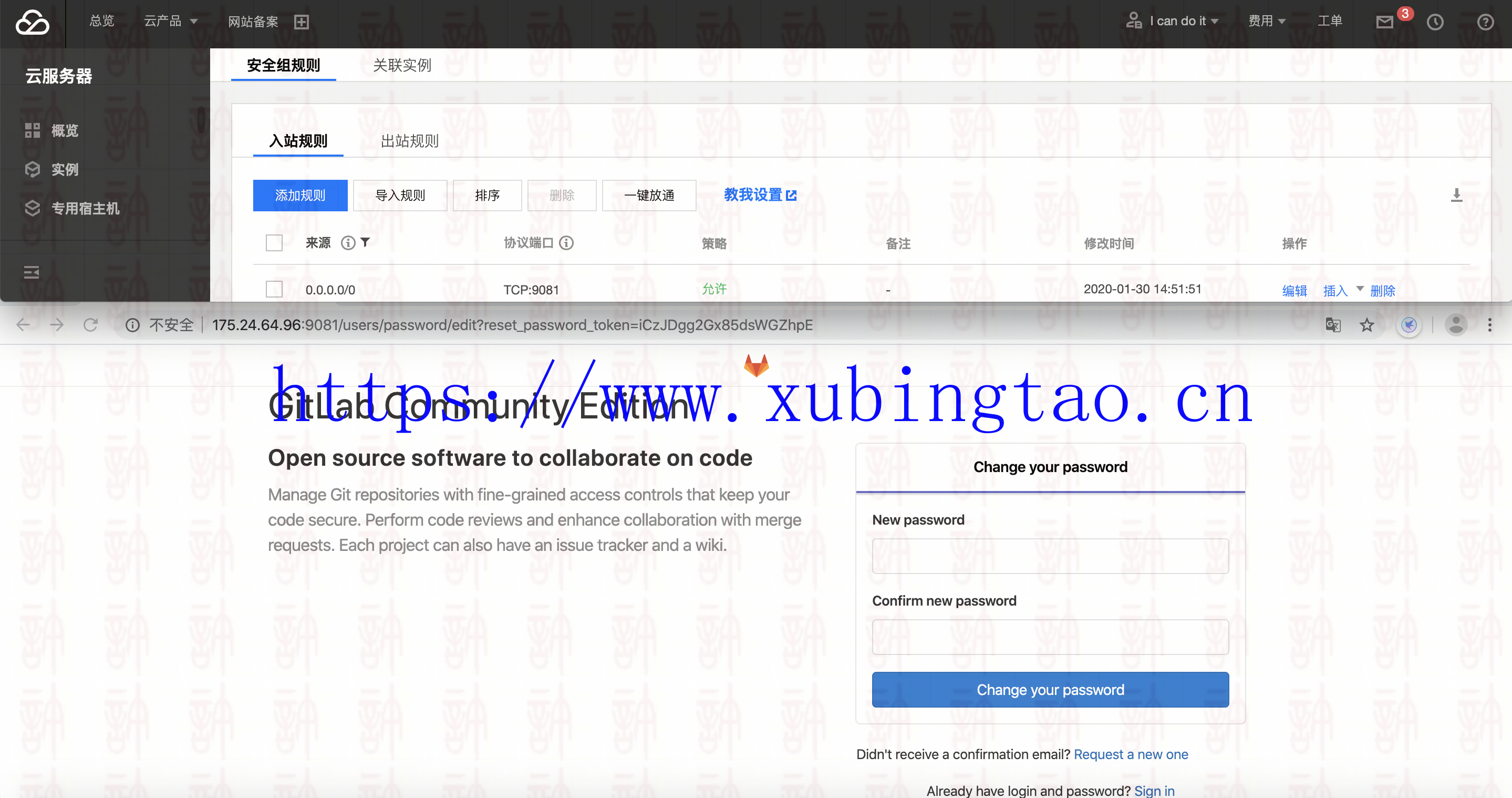1512x798 pixels.
Task: Submit the Change your password button
Action: tap(1050, 689)
